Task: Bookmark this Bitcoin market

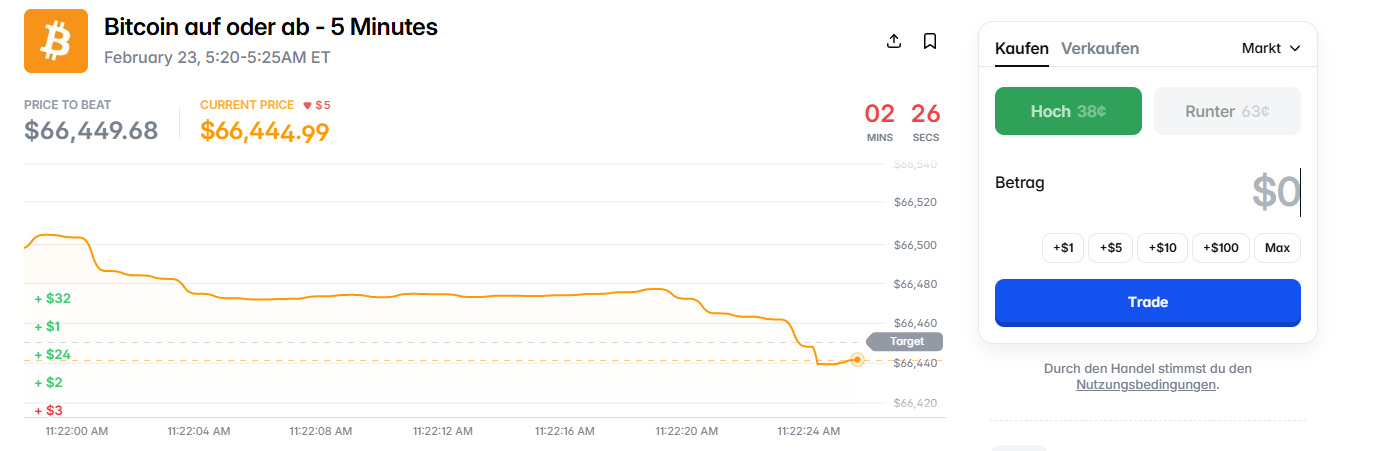Action: coord(929,41)
